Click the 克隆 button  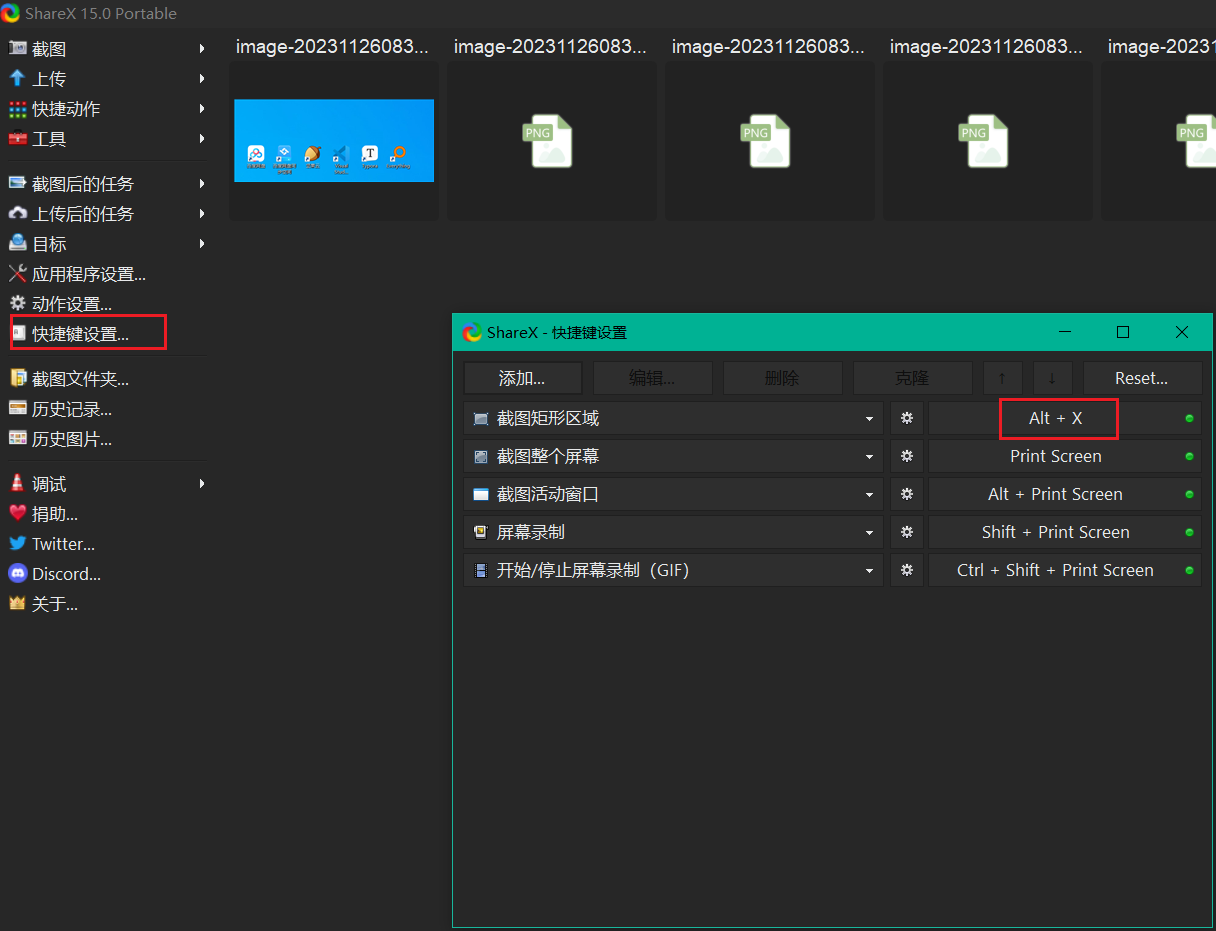pyautogui.click(x=912, y=378)
